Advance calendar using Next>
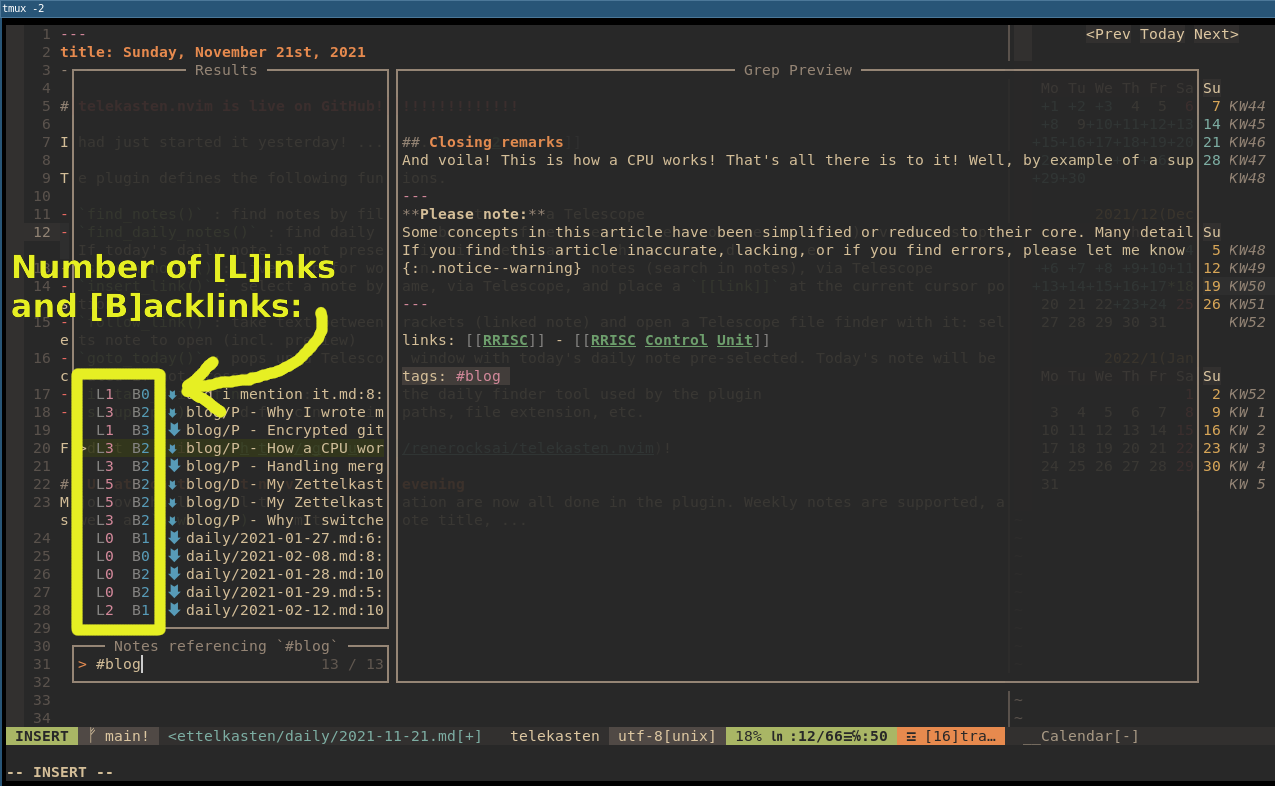The height and width of the screenshot is (786, 1275). click(x=1216, y=34)
